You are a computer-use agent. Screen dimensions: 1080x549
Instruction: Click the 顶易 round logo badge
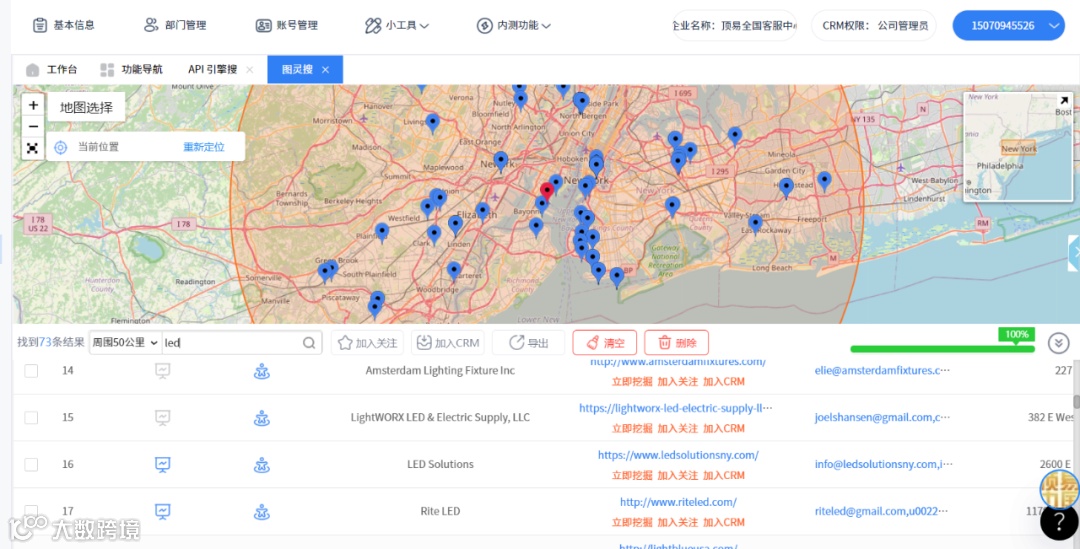[1059, 488]
